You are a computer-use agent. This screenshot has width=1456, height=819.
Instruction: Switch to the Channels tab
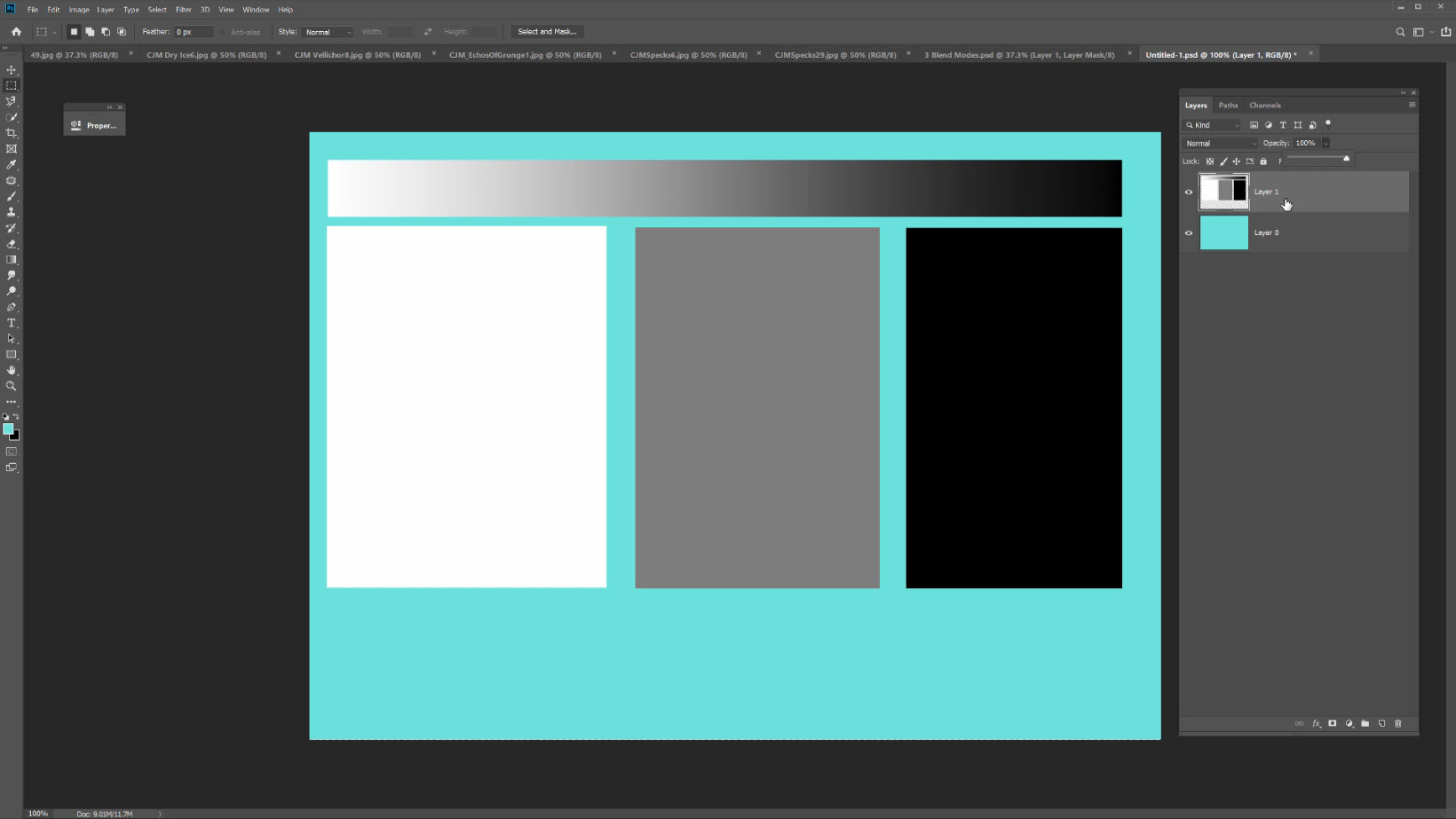tap(1264, 106)
